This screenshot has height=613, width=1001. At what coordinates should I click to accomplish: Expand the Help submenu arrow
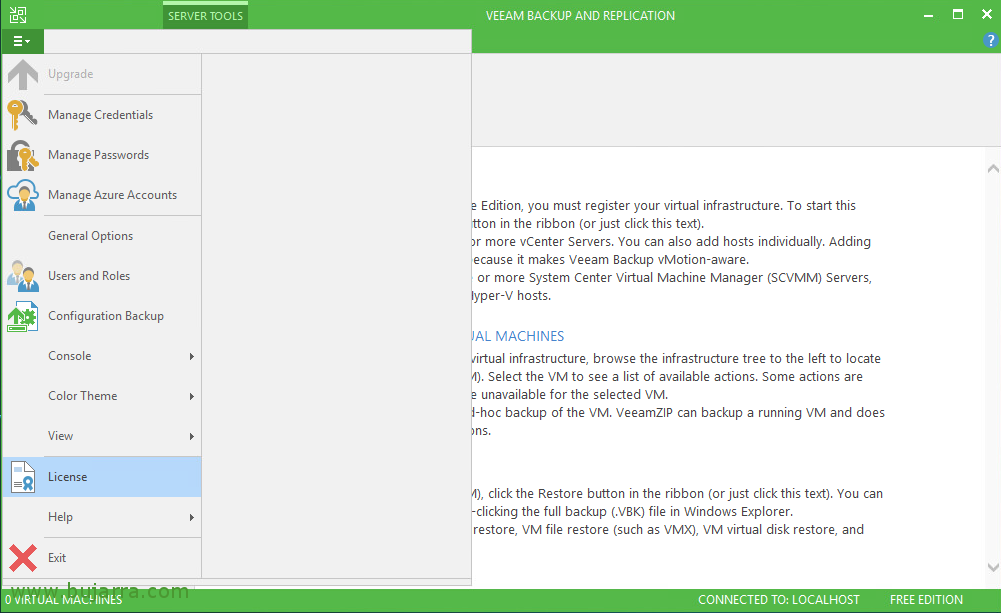[192, 517]
